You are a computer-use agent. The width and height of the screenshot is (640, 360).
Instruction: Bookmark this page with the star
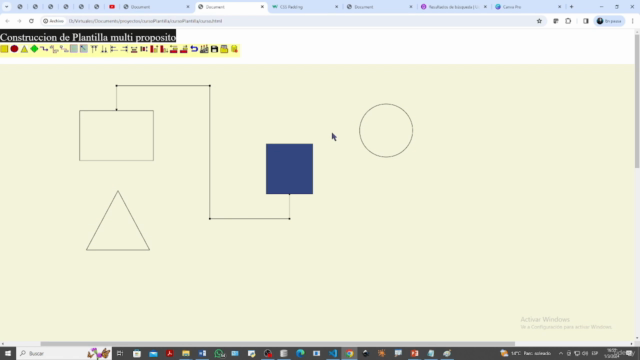point(539,21)
